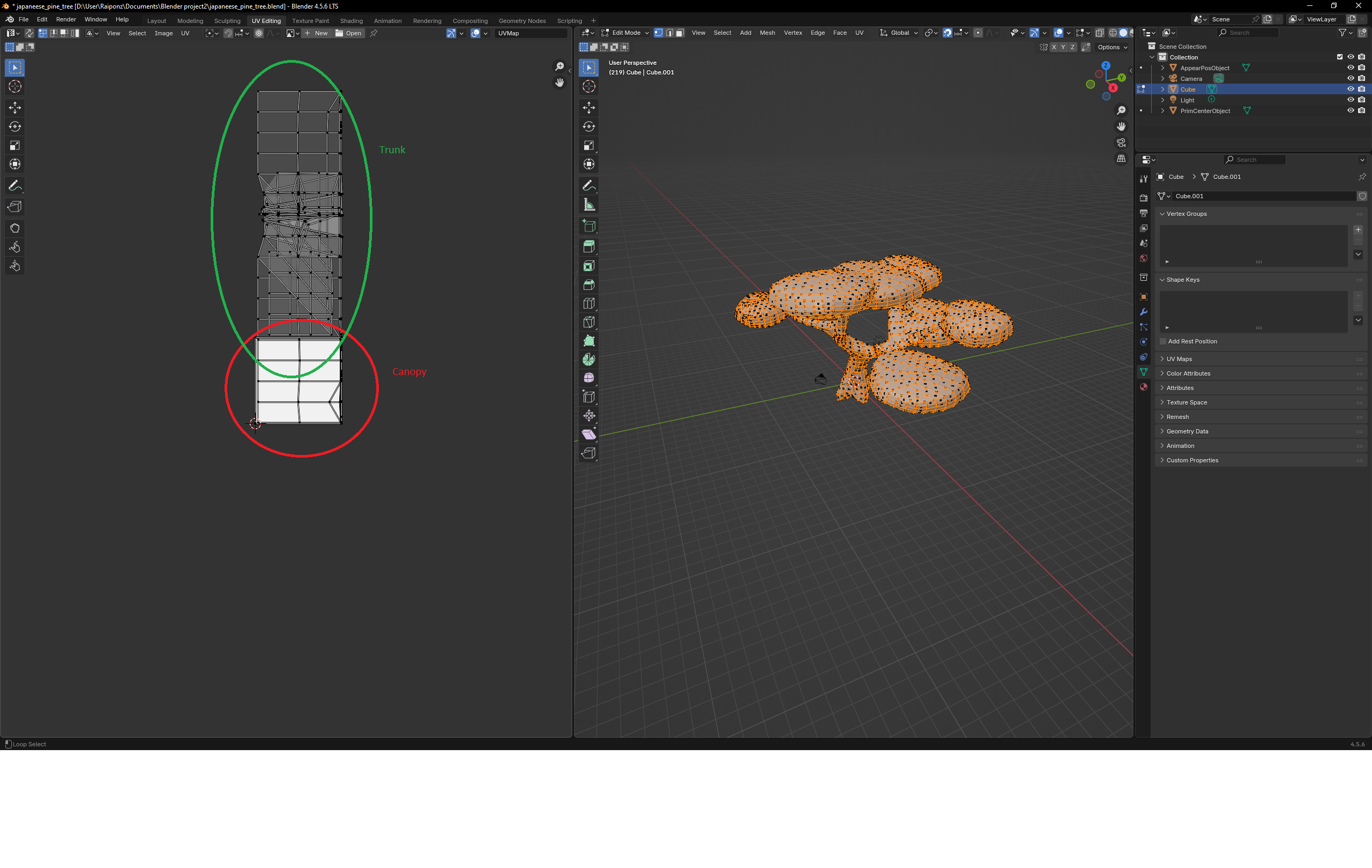Open the Modifiers properties tab
1372x868 pixels.
[x=1144, y=312]
